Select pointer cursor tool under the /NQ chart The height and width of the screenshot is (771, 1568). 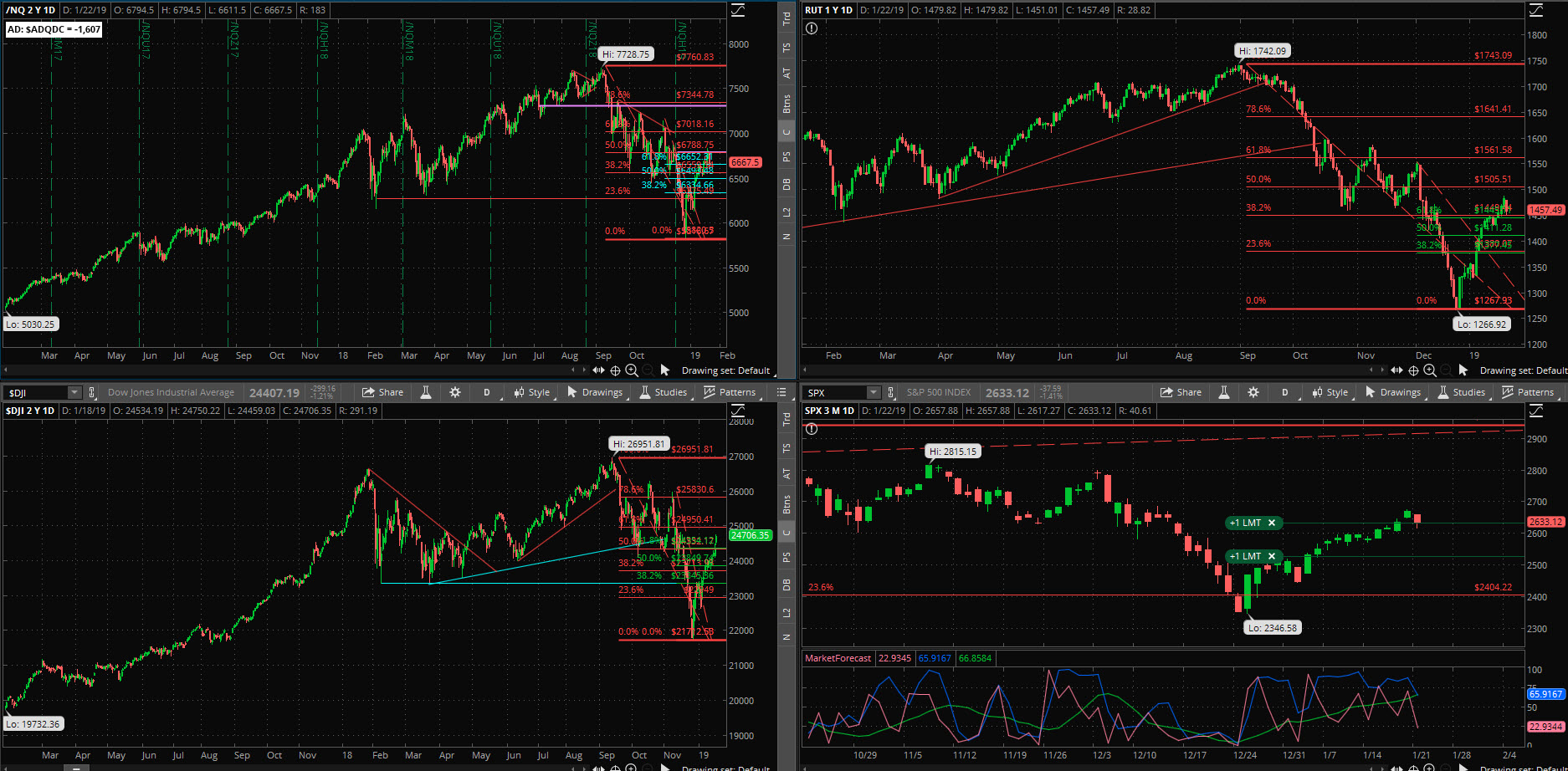tap(665, 370)
